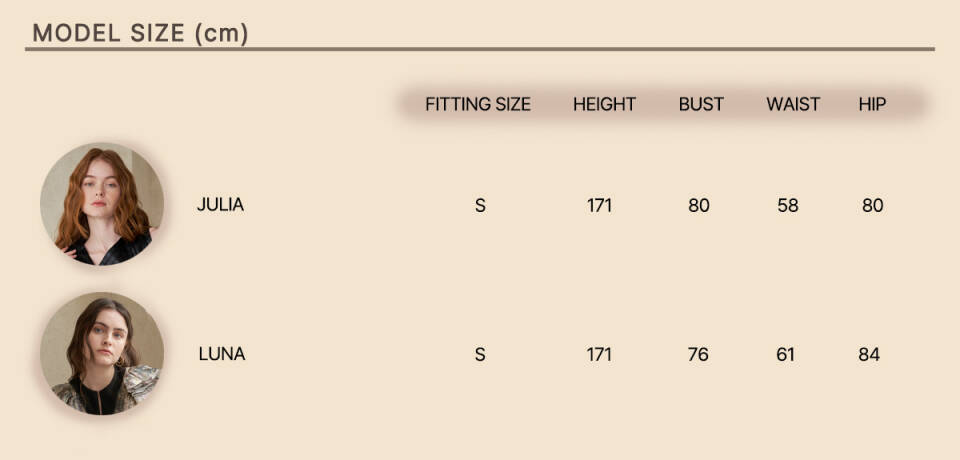Click Luna's fitting size S

click(x=480, y=355)
